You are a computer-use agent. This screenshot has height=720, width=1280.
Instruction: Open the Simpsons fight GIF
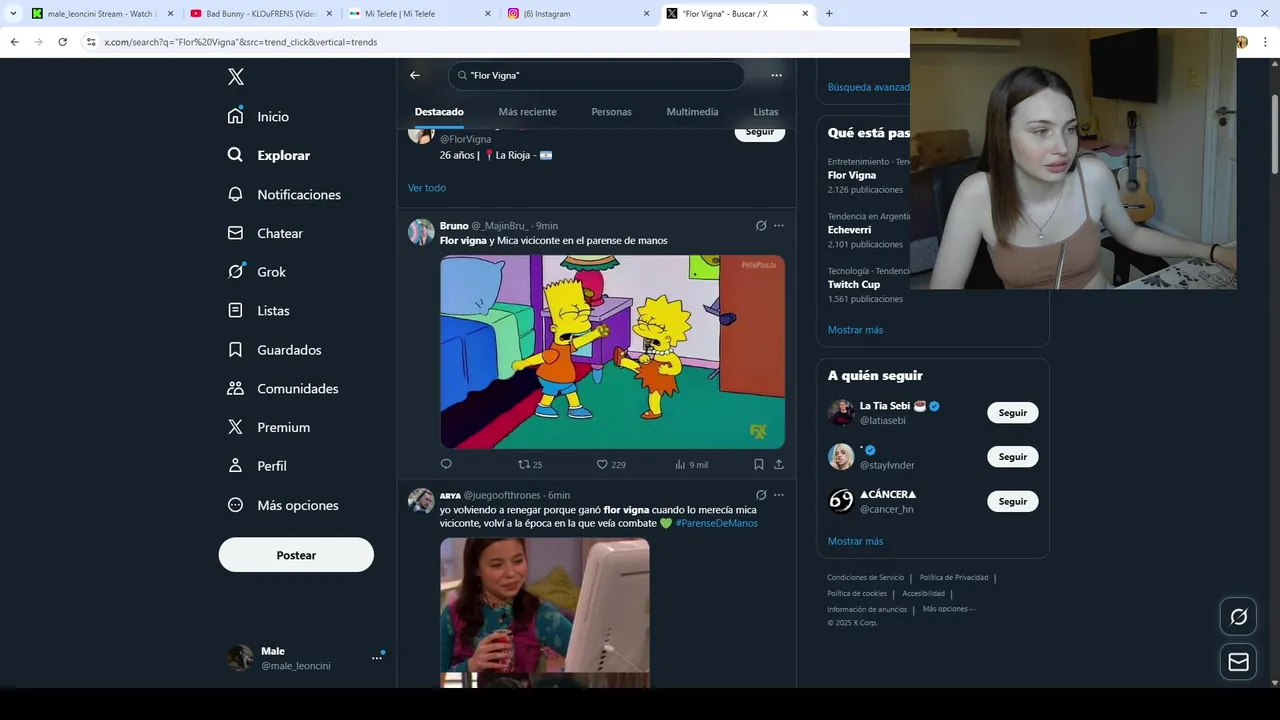point(612,352)
